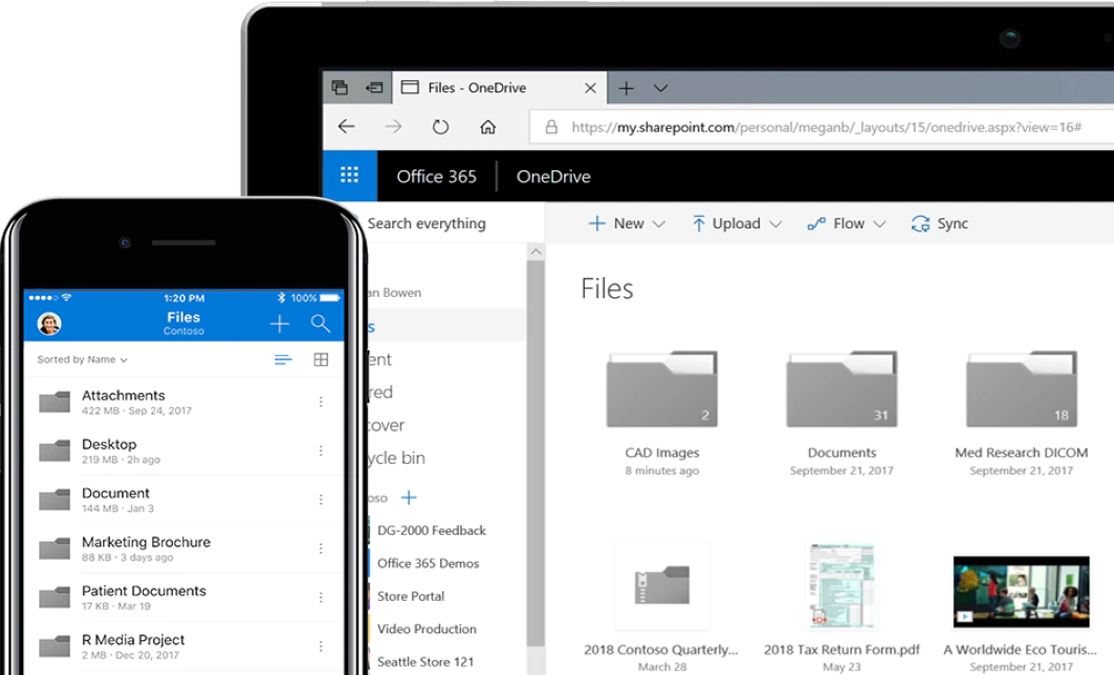Select the Files - OneDrive browser tab
1114x675 pixels.
pos(500,87)
